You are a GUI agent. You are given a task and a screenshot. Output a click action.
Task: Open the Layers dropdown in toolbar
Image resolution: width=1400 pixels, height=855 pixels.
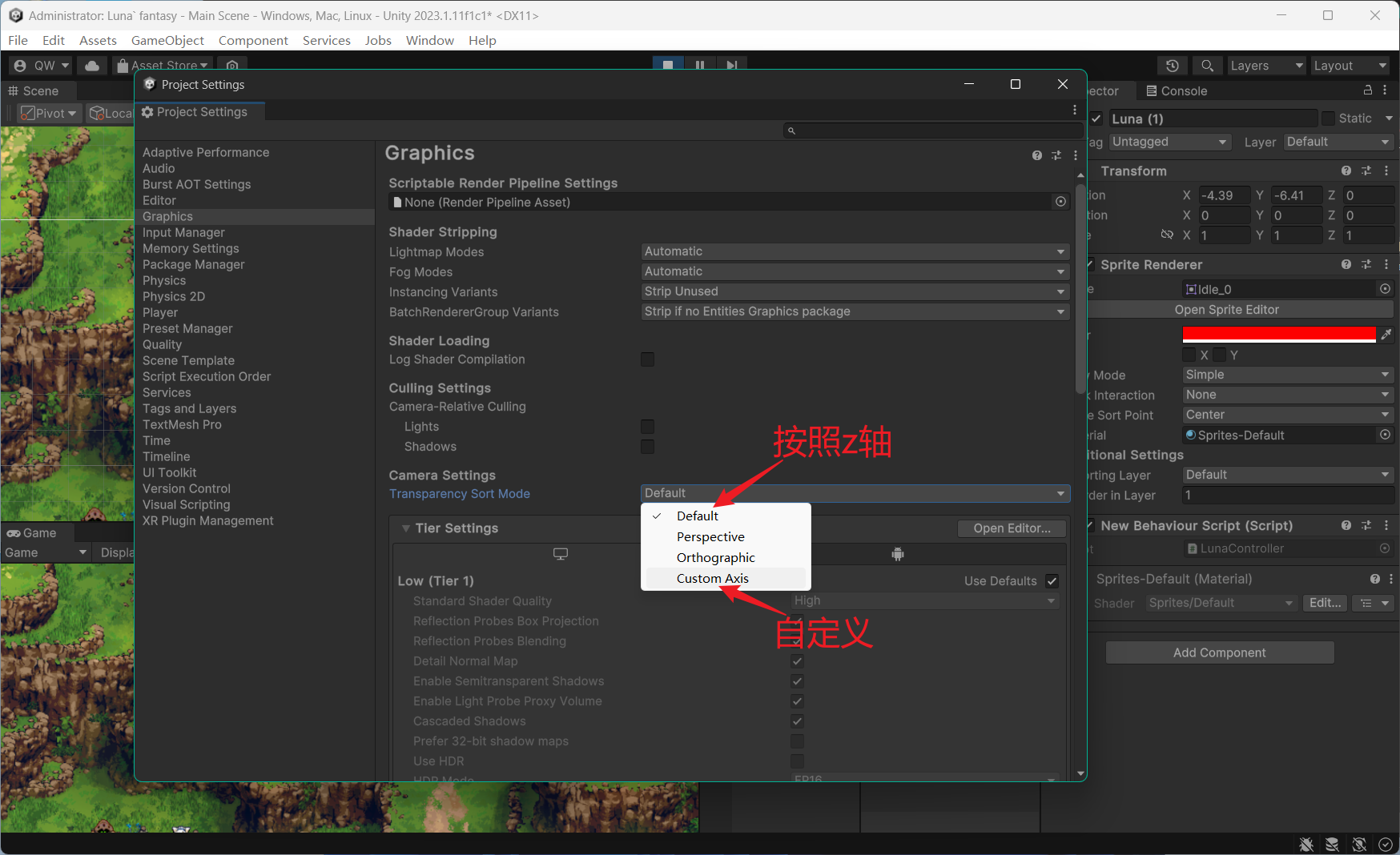1267,66
